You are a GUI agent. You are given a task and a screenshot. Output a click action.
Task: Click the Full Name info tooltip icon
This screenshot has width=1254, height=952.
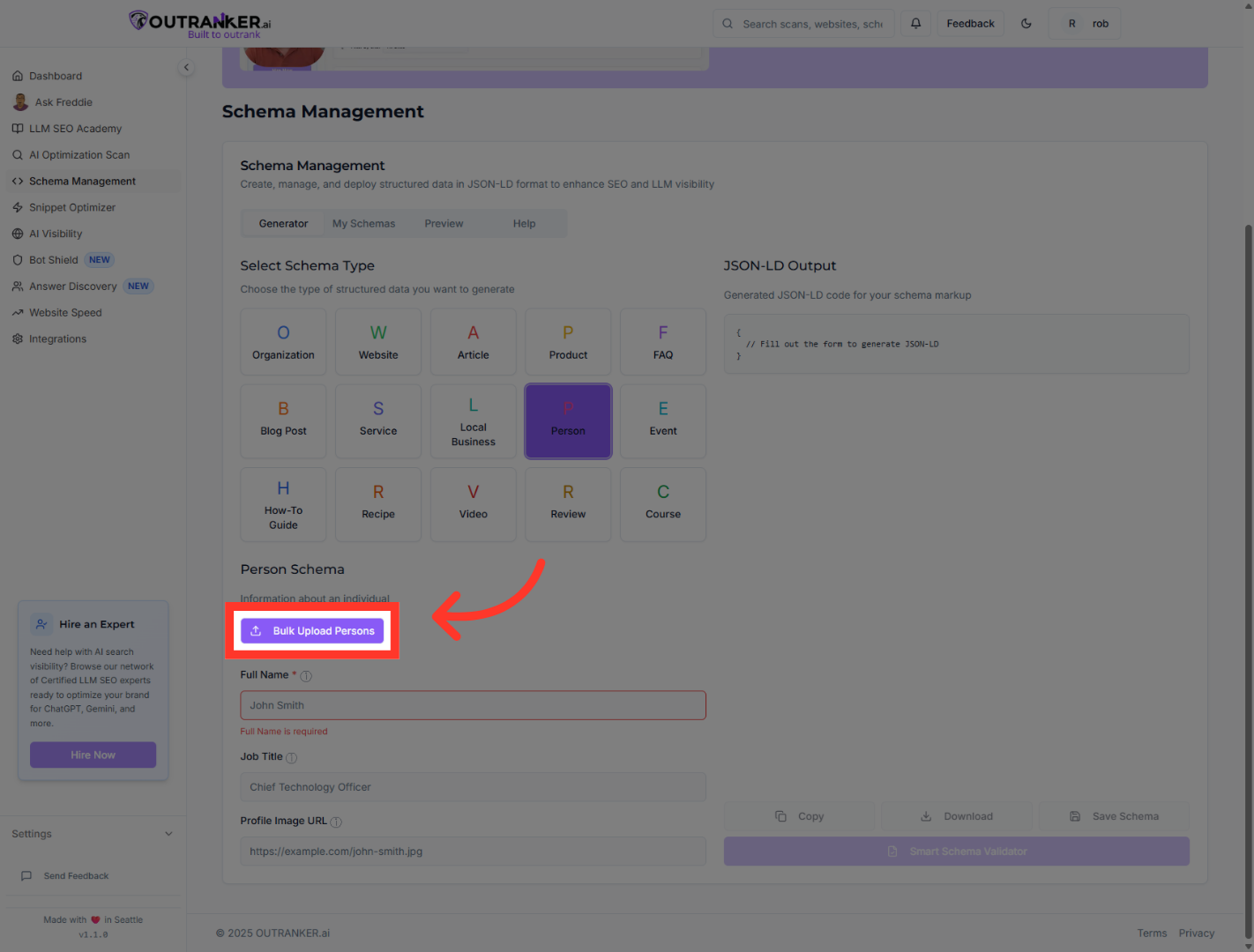[306, 675]
